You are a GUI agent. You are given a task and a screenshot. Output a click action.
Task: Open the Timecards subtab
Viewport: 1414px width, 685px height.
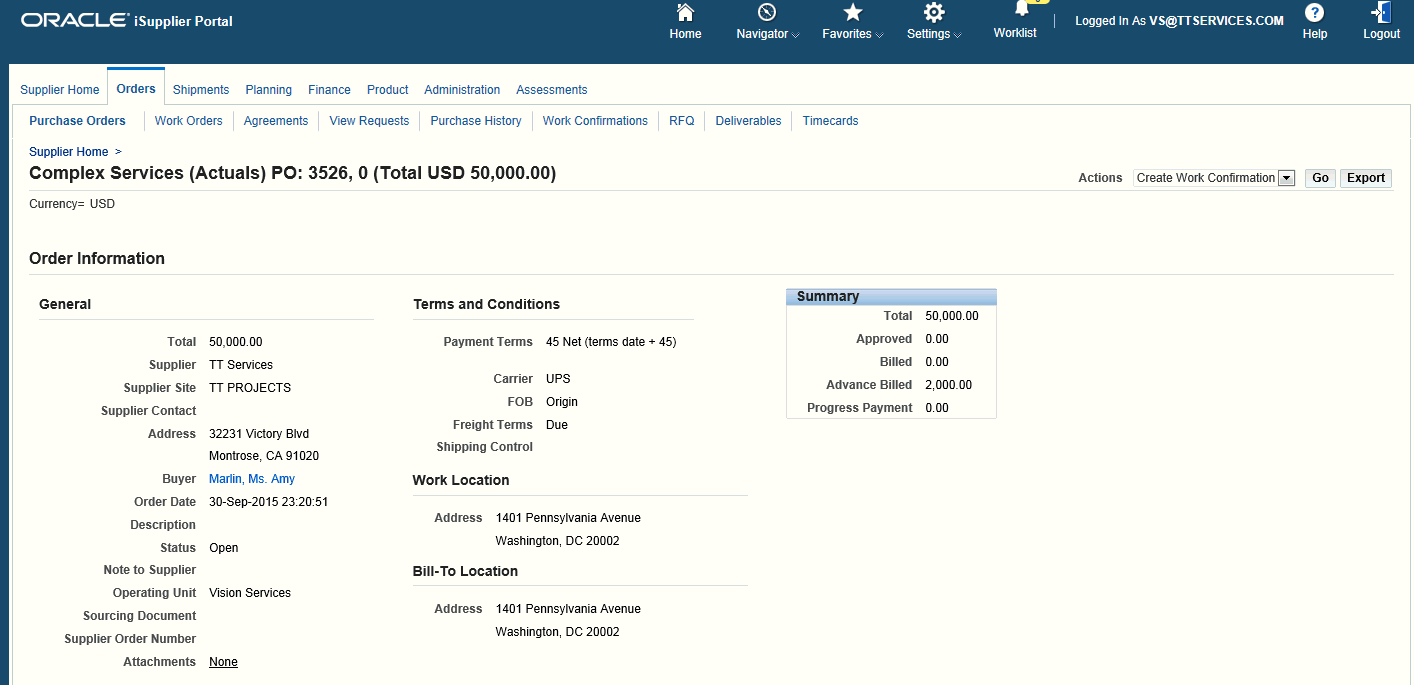(830, 121)
